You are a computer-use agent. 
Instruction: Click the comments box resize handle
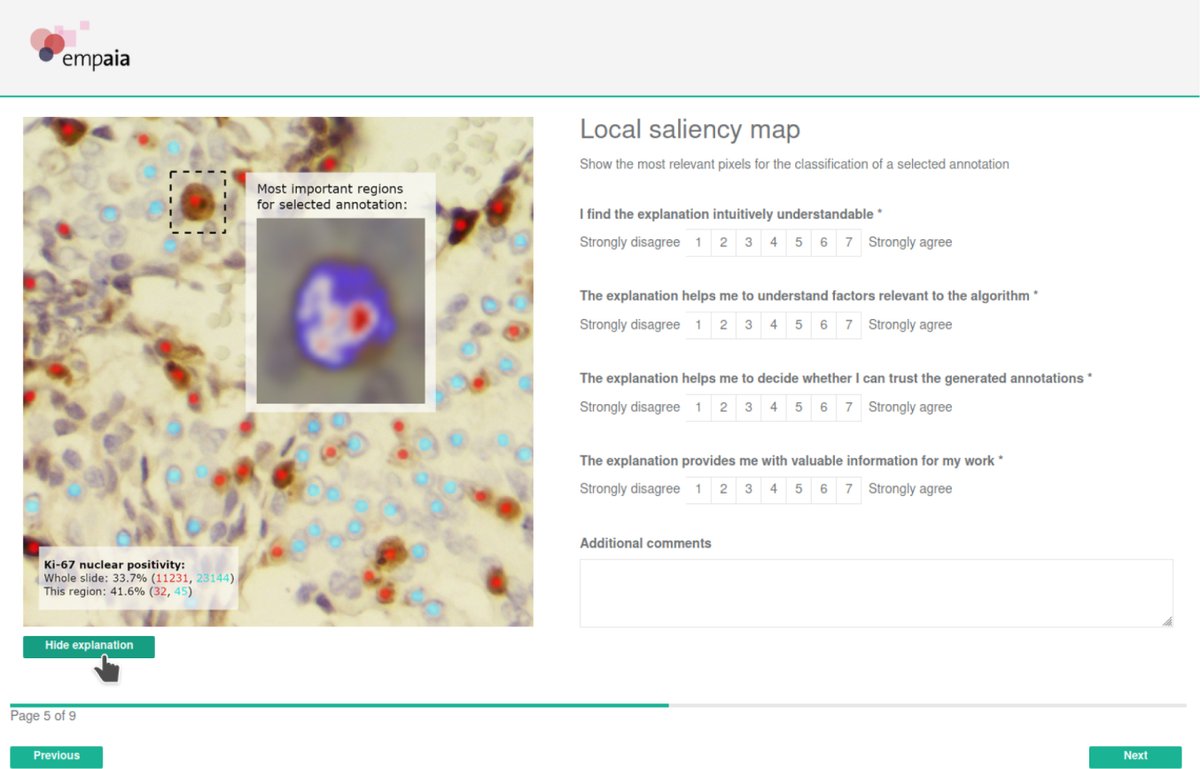click(x=1167, y=621)
